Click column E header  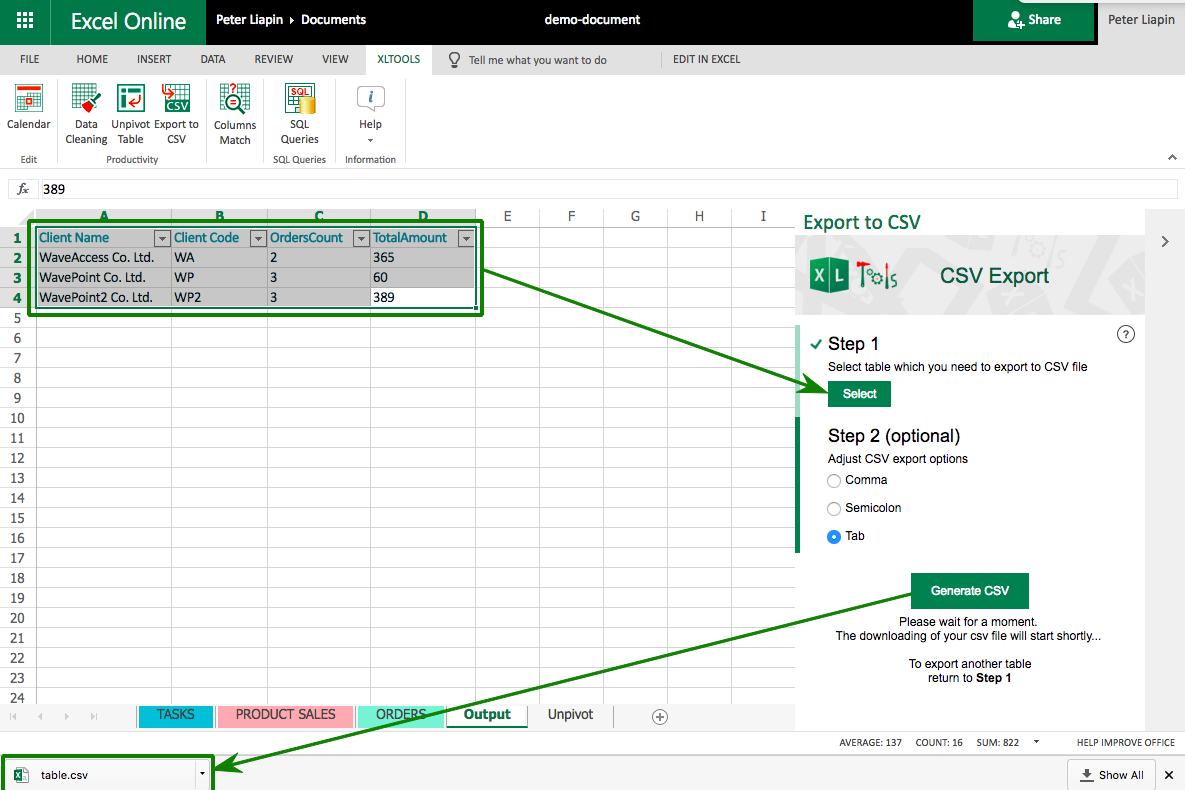507,217
